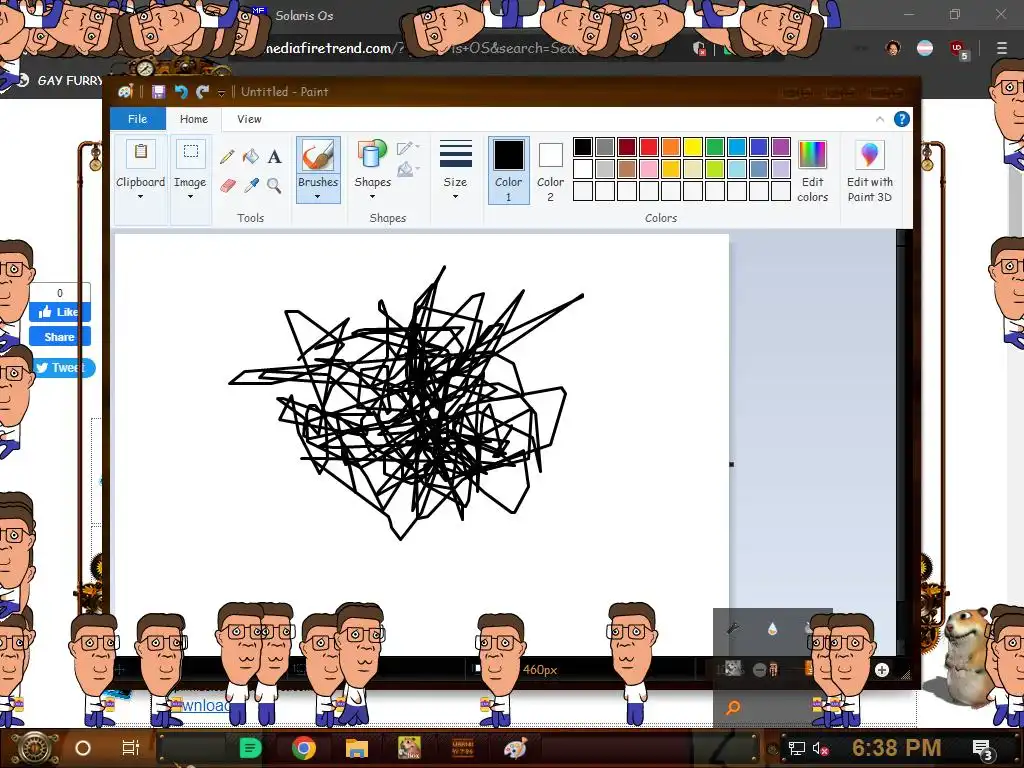This screenshot has width=1024, height=768.
Task: Collapse the ribbon with the chevron
Action: [880, 119]
